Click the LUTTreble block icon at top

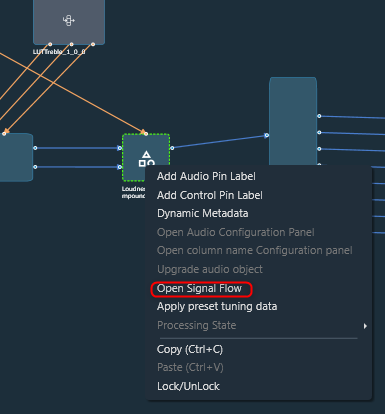(x=69, y=21)
